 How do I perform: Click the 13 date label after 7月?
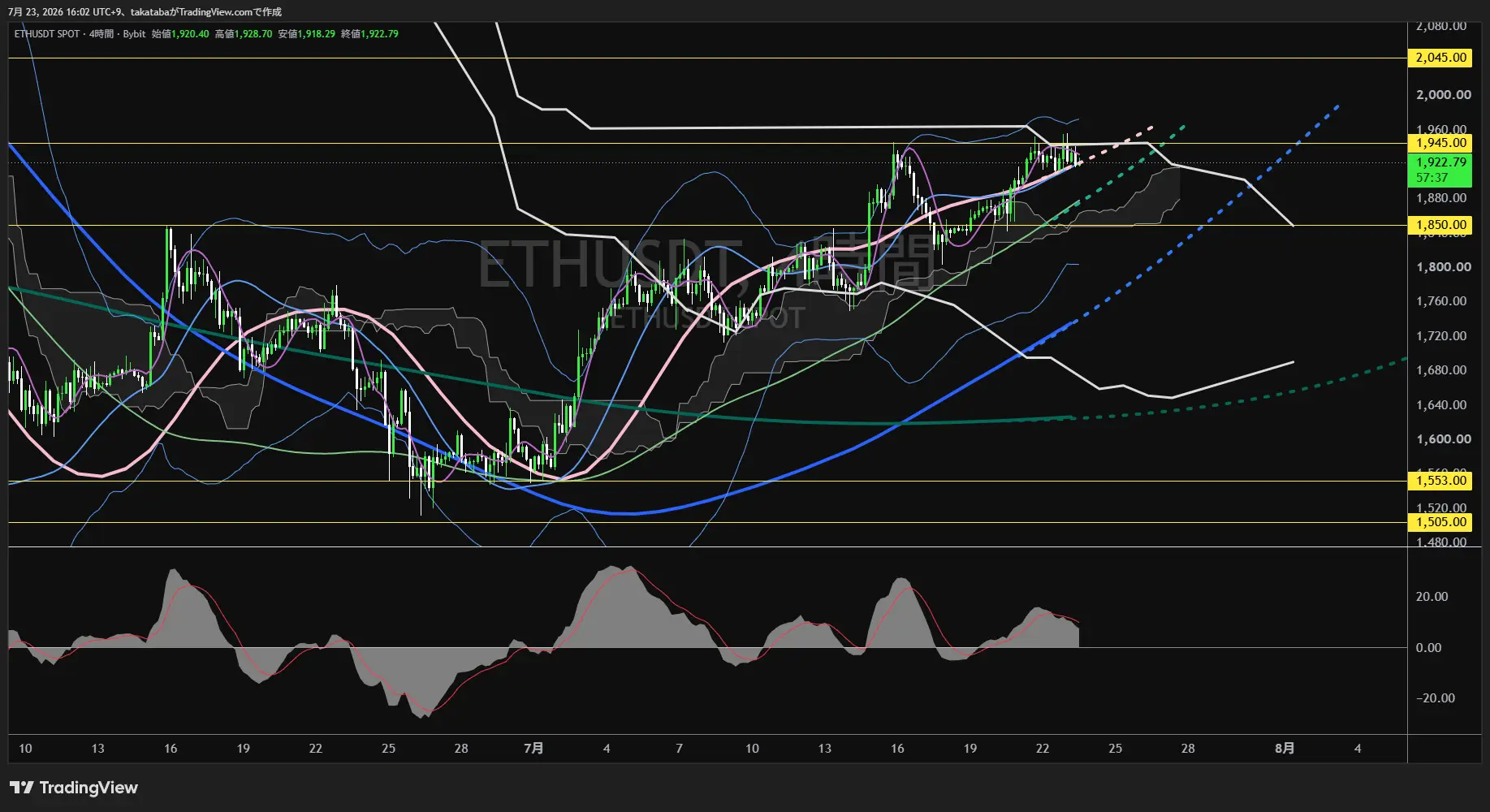tap(824, 749)
